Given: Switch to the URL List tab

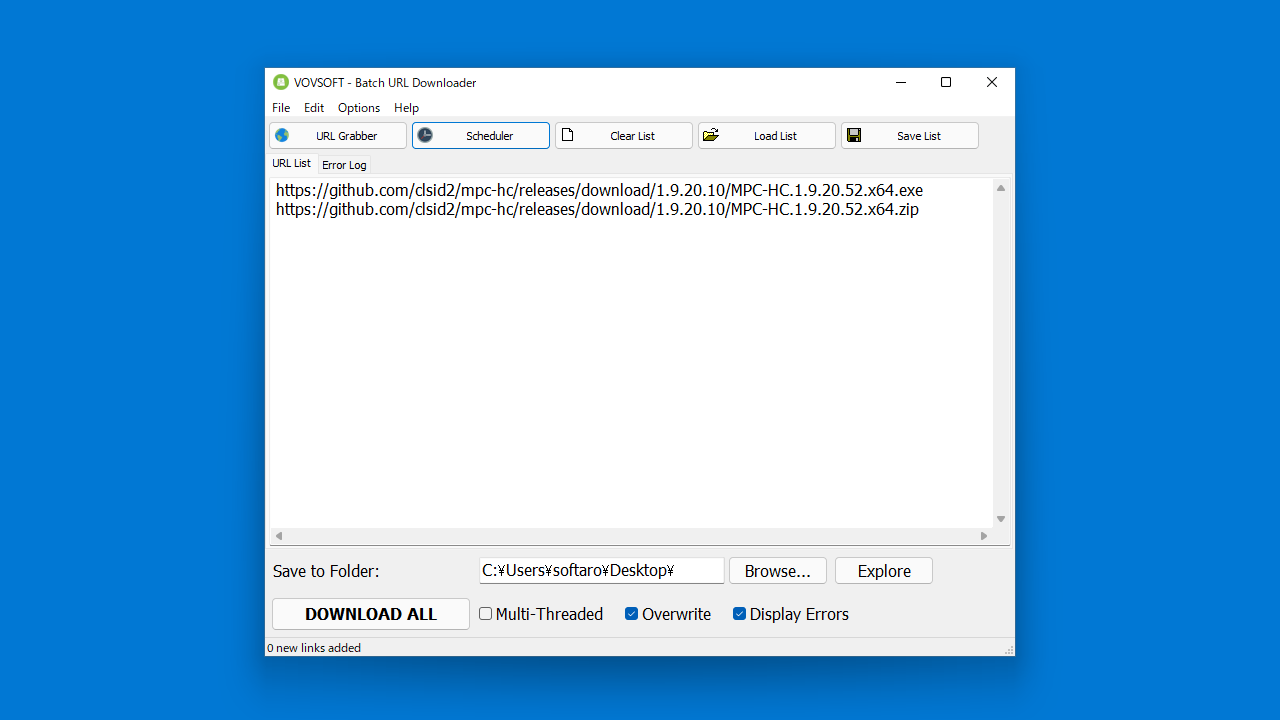Looking at the screenshot, I should tap(292, 163).
